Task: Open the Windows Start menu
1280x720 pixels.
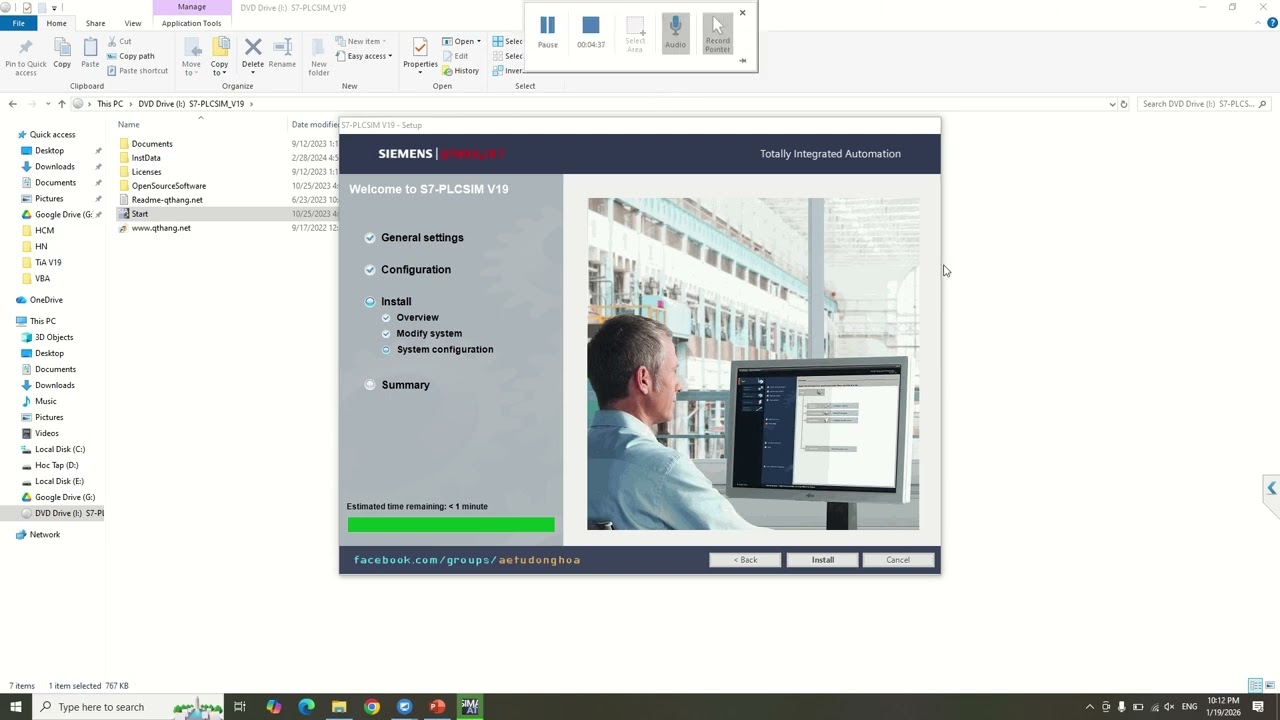Action: tap(16, 707)
